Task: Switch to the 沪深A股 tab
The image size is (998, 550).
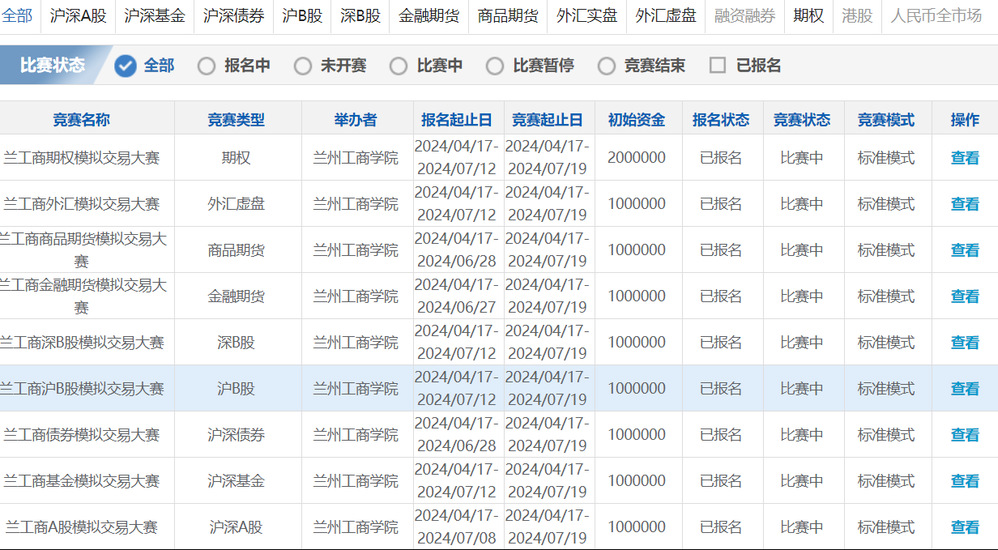Action: [x=78, y=16]
